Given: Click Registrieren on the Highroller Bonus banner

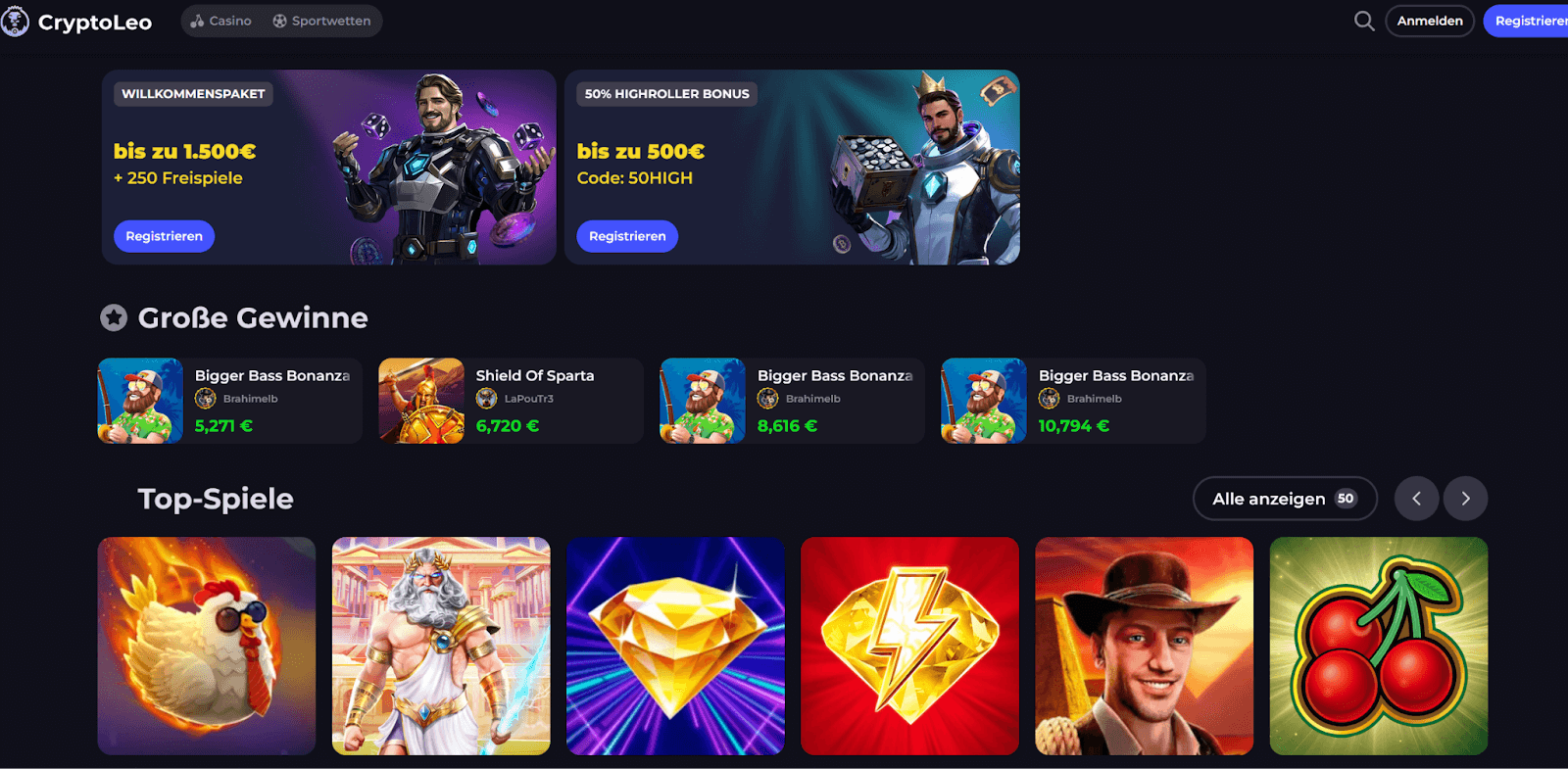Looking at the screenshot, I should tap(627, 236).
